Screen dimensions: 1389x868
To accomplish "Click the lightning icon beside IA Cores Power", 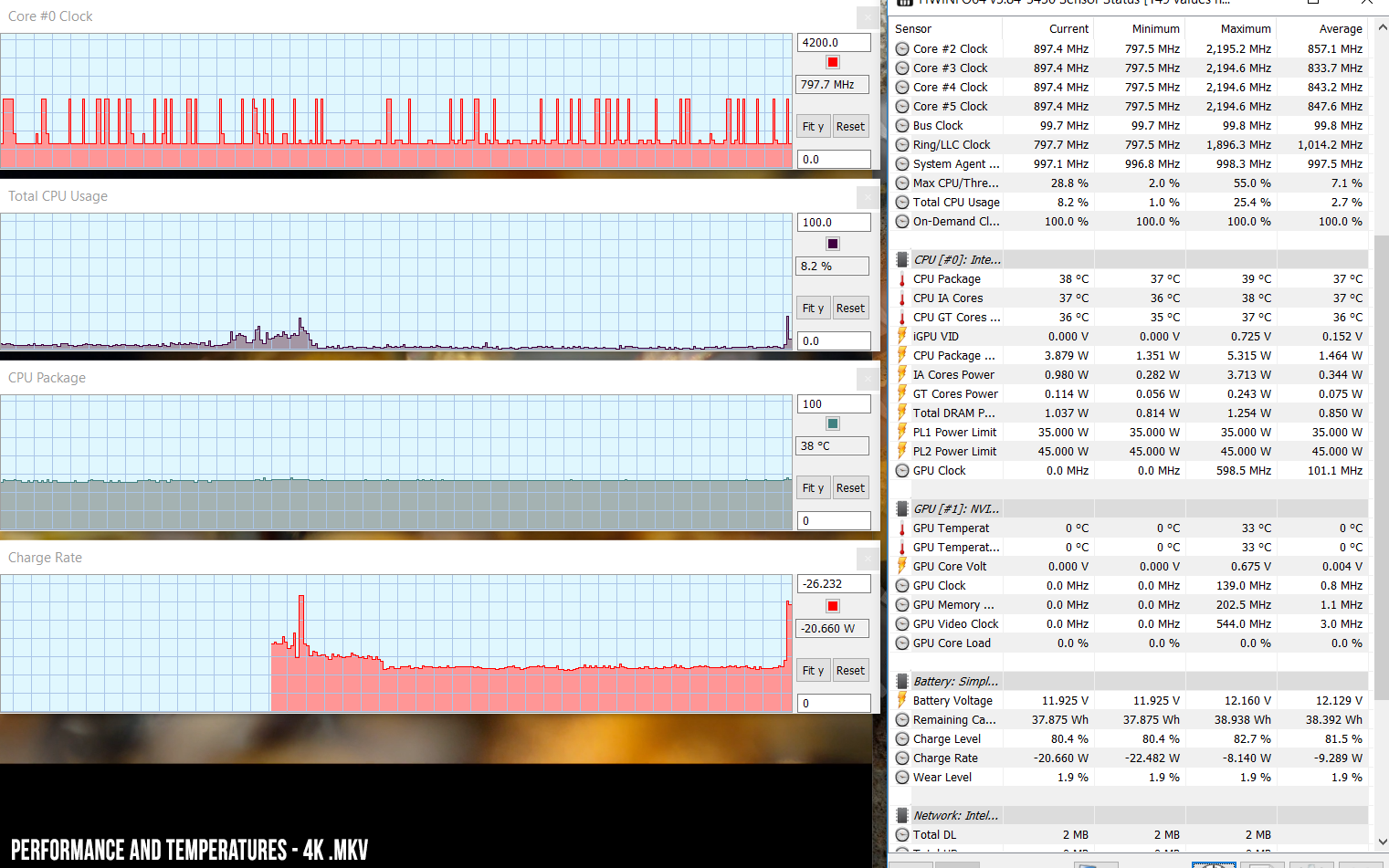I will coord(902,375).
